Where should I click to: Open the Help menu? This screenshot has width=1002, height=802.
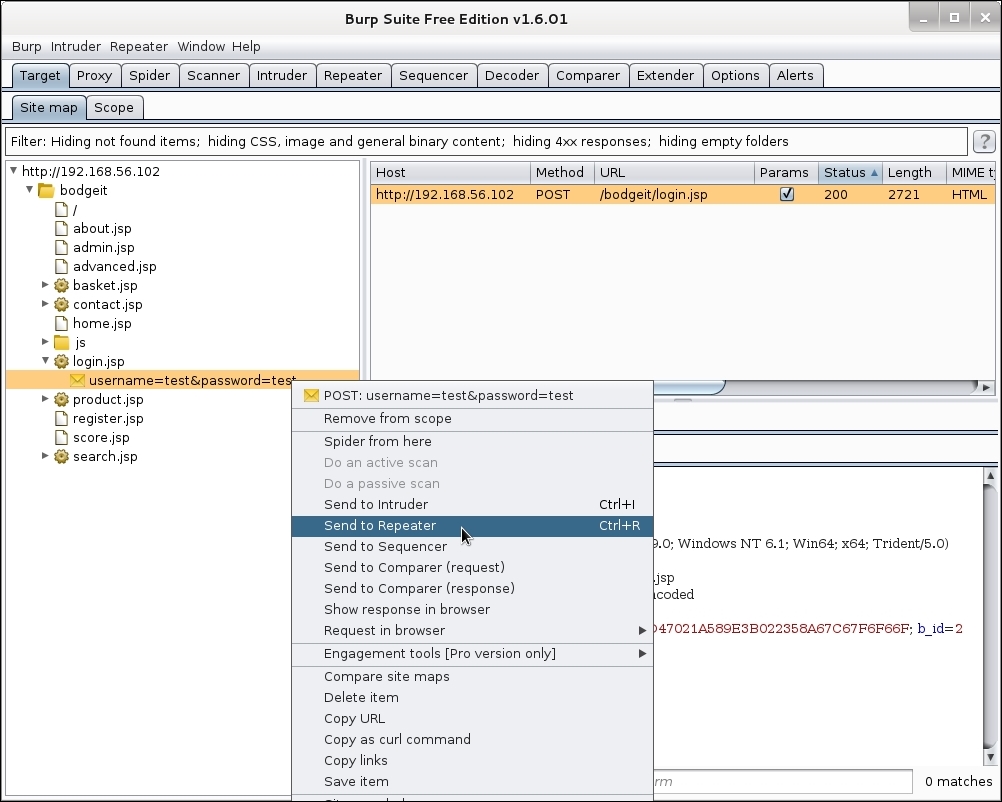click(x=246, y=47)
